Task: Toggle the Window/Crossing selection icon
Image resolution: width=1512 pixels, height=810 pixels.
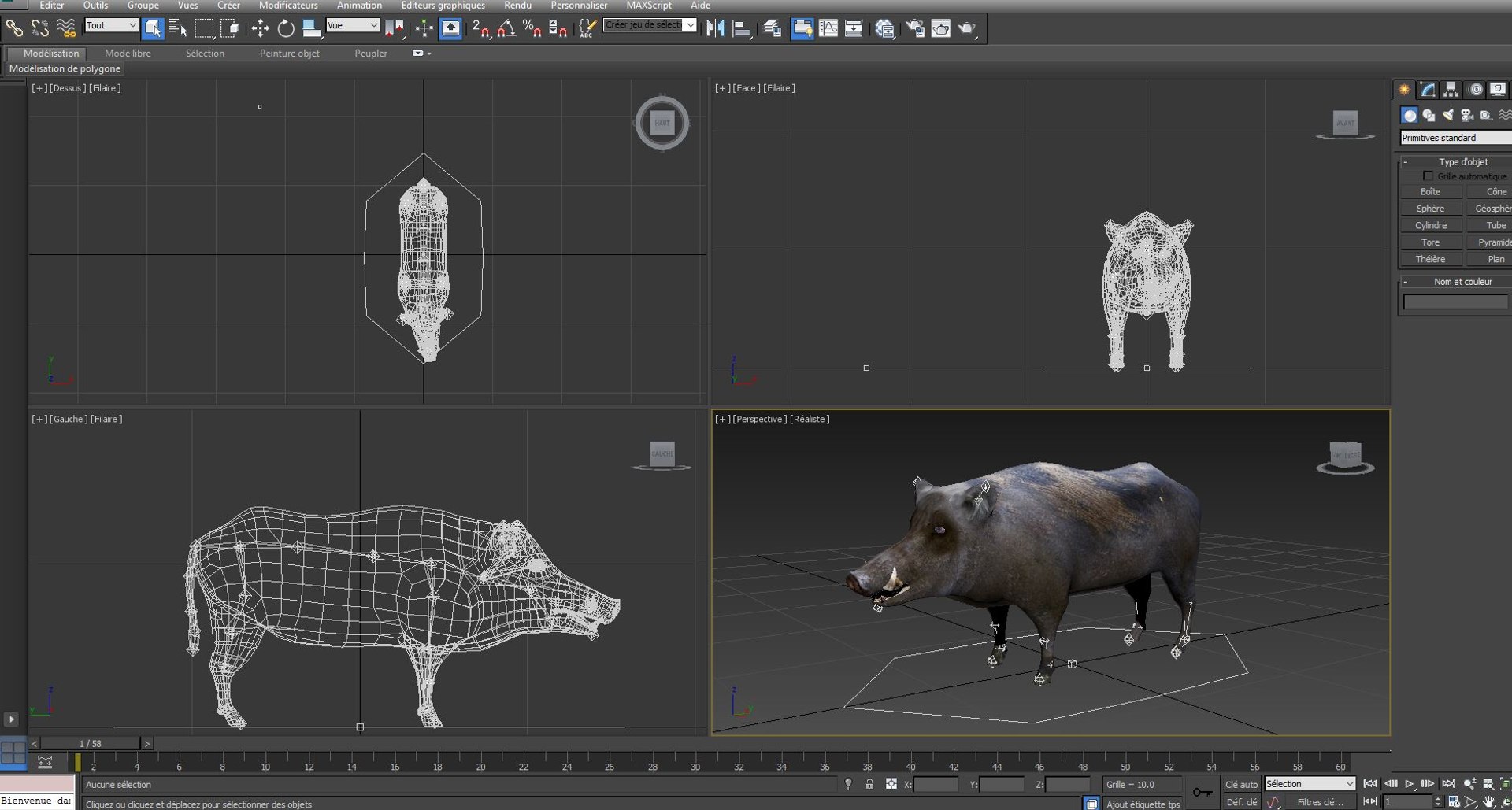Action: (229, 28)
